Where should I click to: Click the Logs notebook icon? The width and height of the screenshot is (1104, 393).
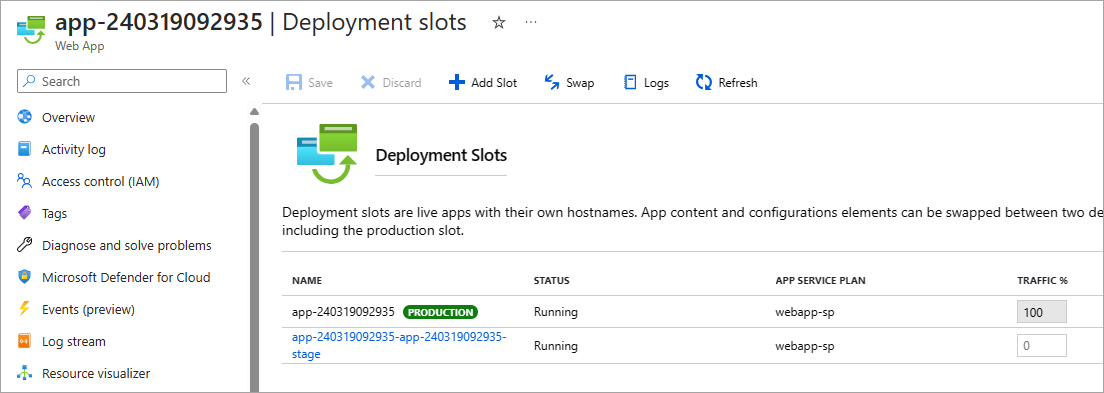pos(630,82)
